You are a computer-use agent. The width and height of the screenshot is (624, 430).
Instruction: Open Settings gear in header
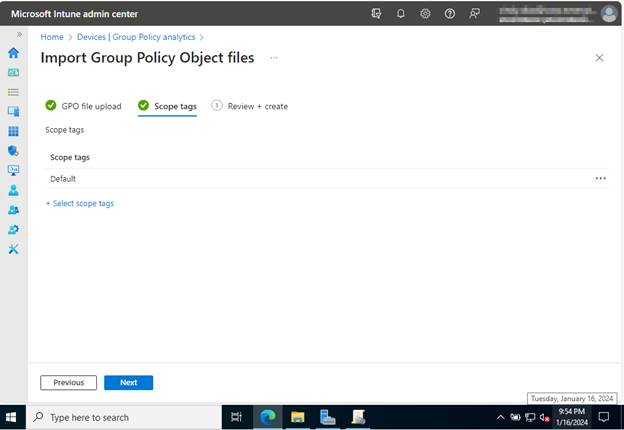click(x=425, y=14)
